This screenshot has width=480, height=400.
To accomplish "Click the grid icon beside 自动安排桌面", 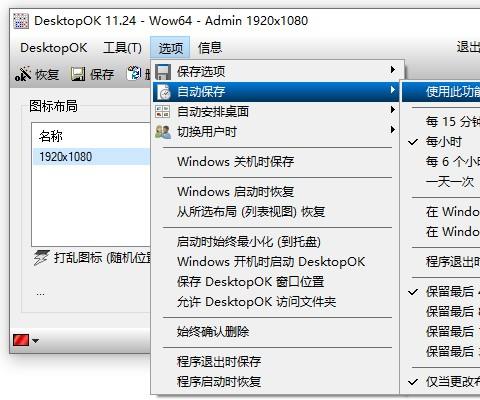I will coord(163,112).
